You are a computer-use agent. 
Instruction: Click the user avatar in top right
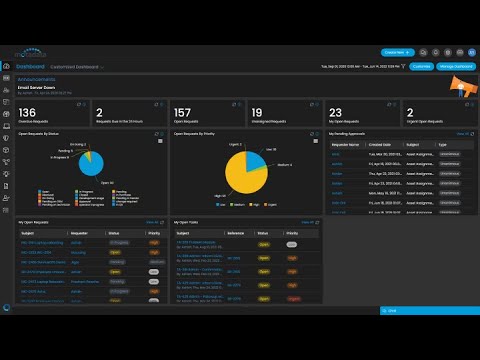(x=472, y=52)
